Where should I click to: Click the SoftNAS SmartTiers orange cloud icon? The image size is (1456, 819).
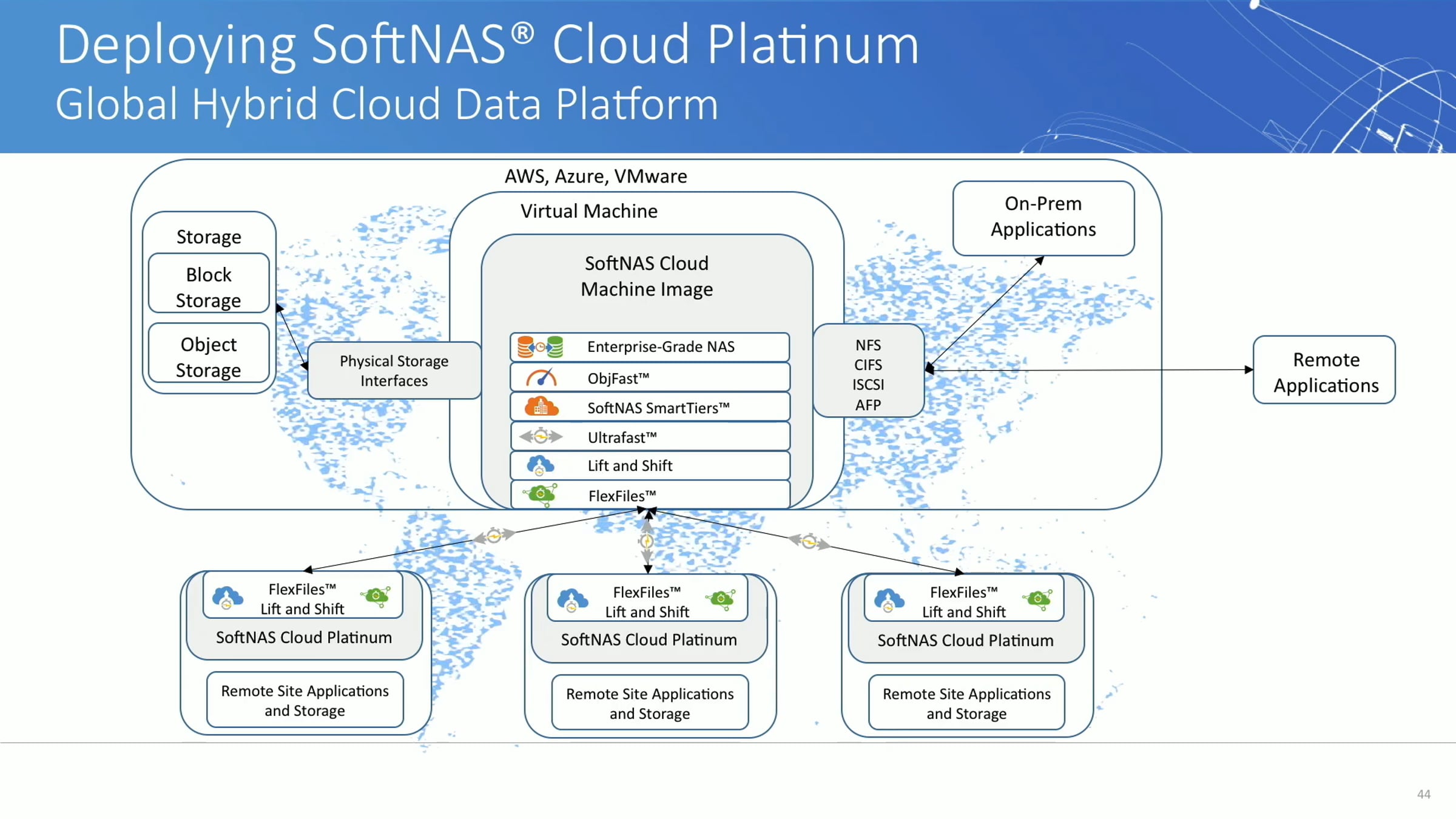(x=541, y=406)
